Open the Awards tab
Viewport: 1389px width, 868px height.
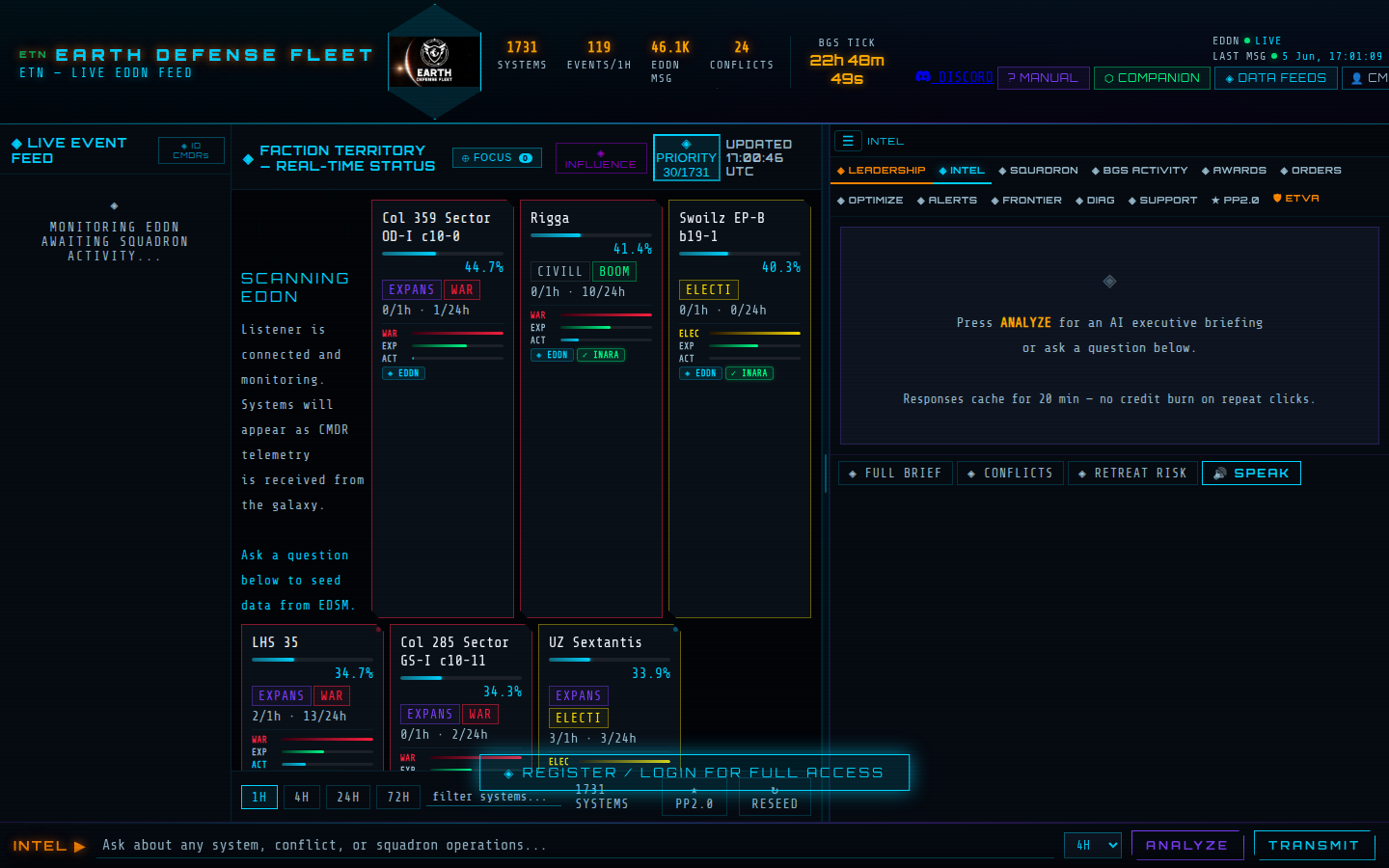click(x=1234, y=171)
